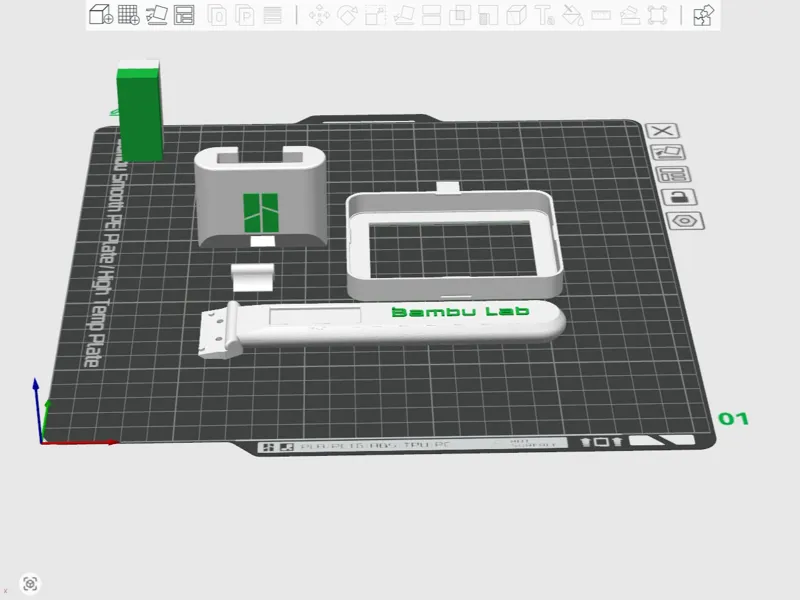Select the small clip part
Image resolution: width=800 pixels, height=600 pixels.
(x=253, y=277)
